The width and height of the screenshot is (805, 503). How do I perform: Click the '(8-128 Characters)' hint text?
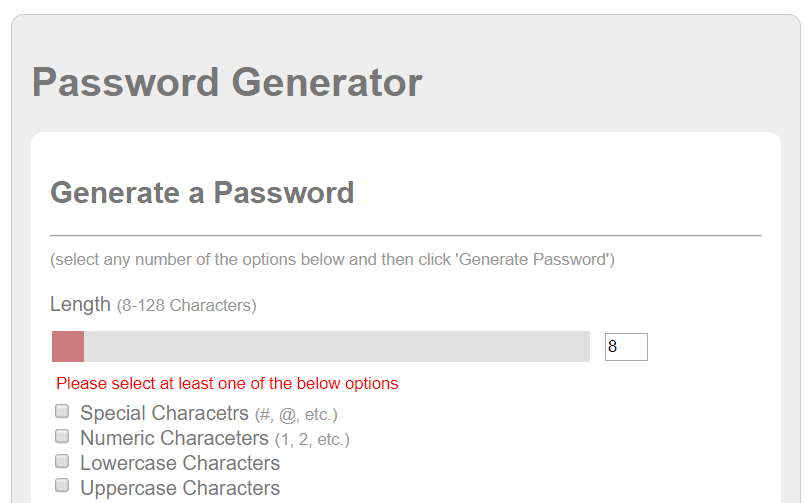[187, 305]
